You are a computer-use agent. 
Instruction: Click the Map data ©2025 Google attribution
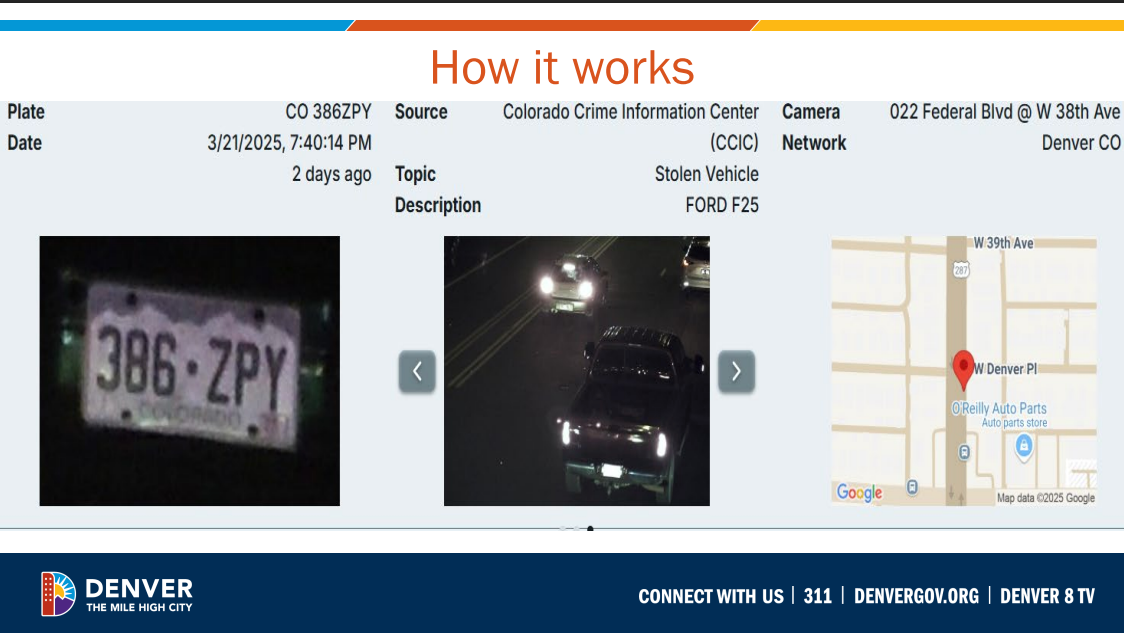point(1045,497)
